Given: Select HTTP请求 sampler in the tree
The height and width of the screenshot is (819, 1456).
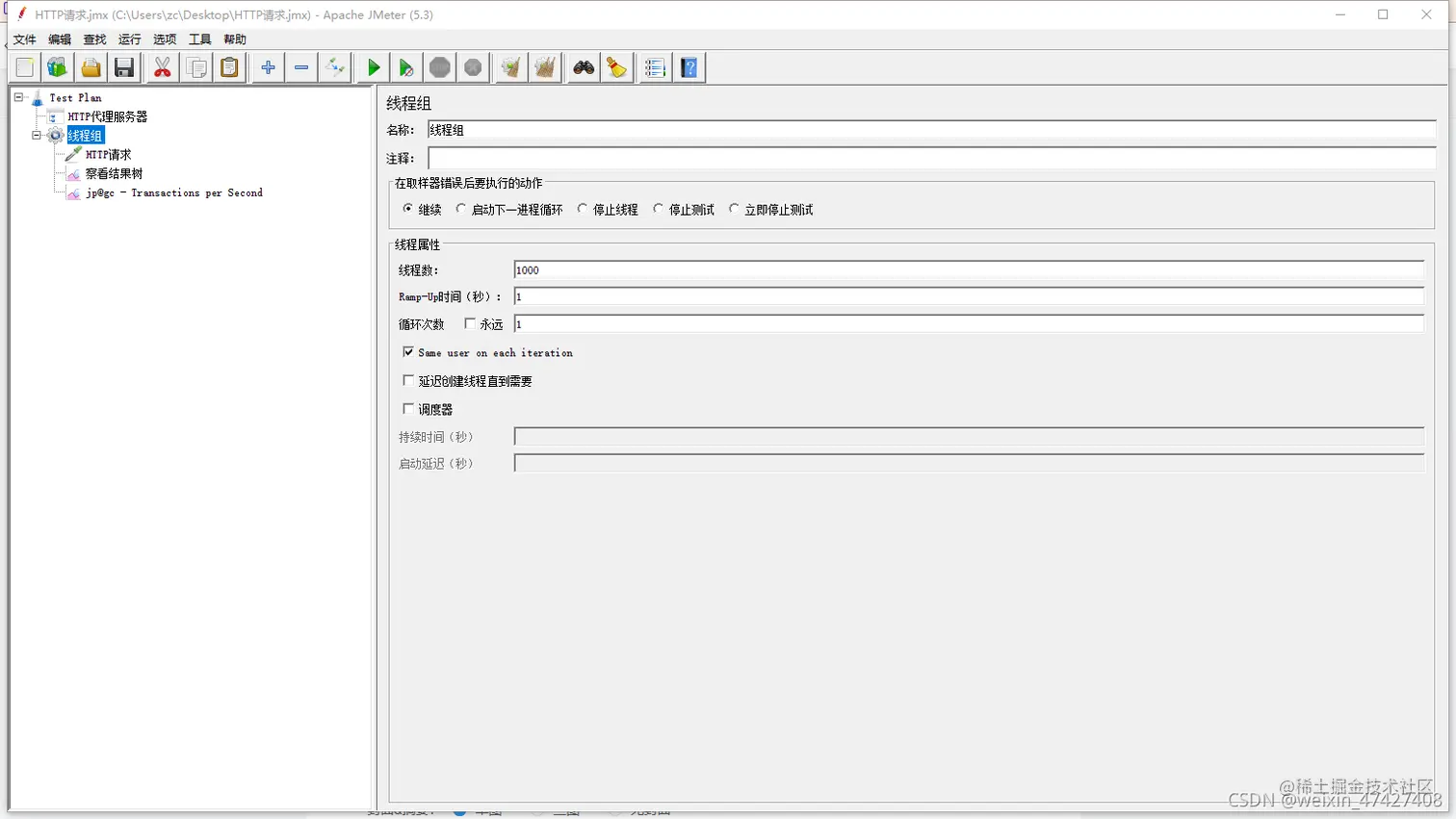Looking at the screenshot, I should pos(108,155).
